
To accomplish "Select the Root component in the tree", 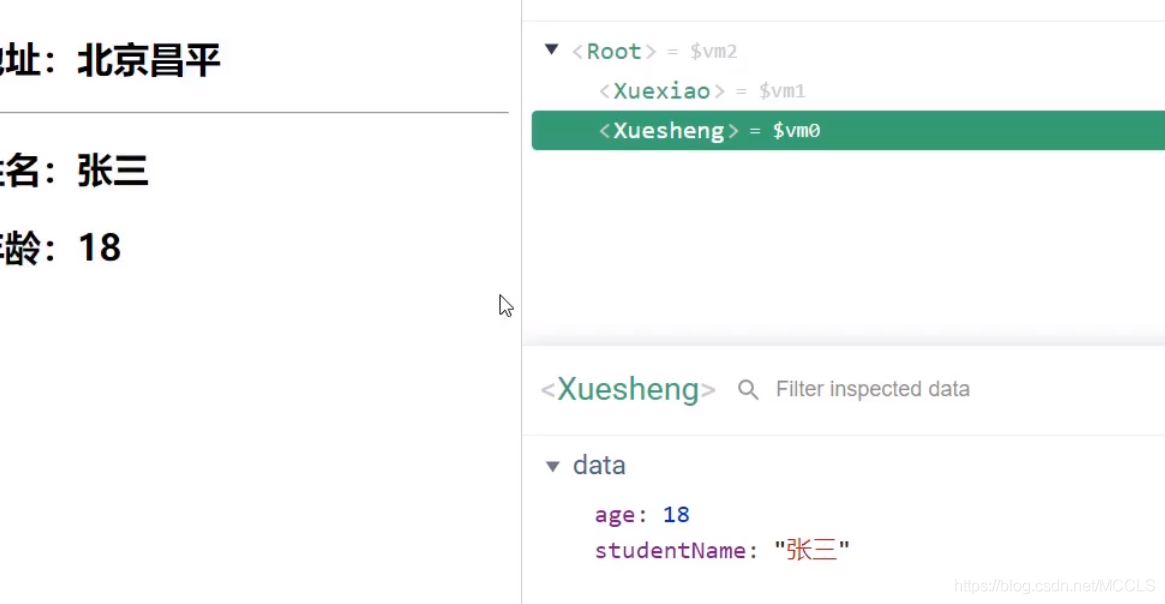I will [613, 51].
